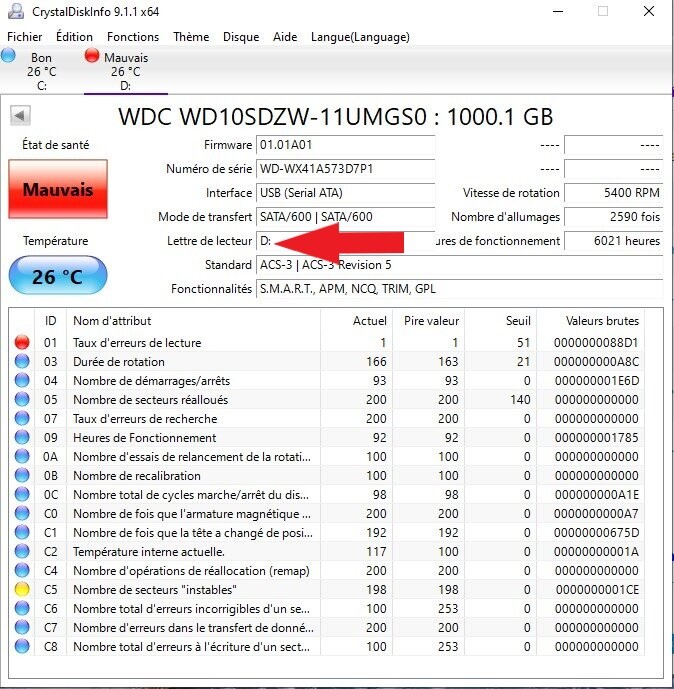Click the Actuel column header
674x689 pixels.
pos(356,321)
